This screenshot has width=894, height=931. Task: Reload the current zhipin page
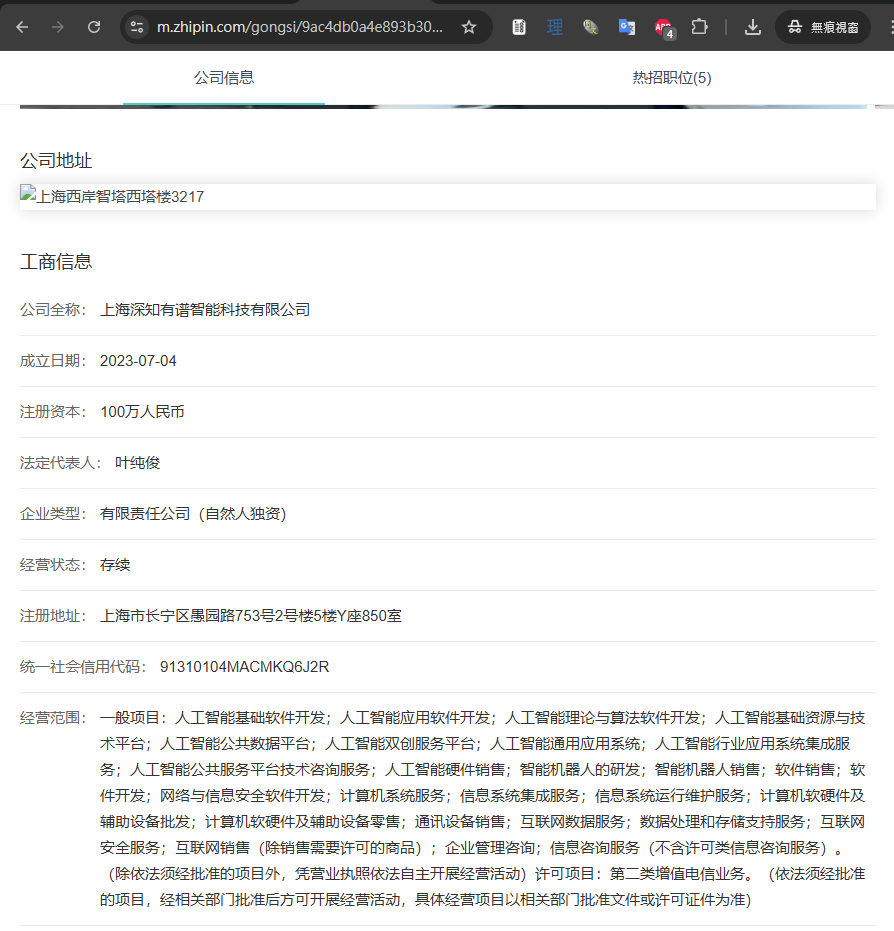94,27
